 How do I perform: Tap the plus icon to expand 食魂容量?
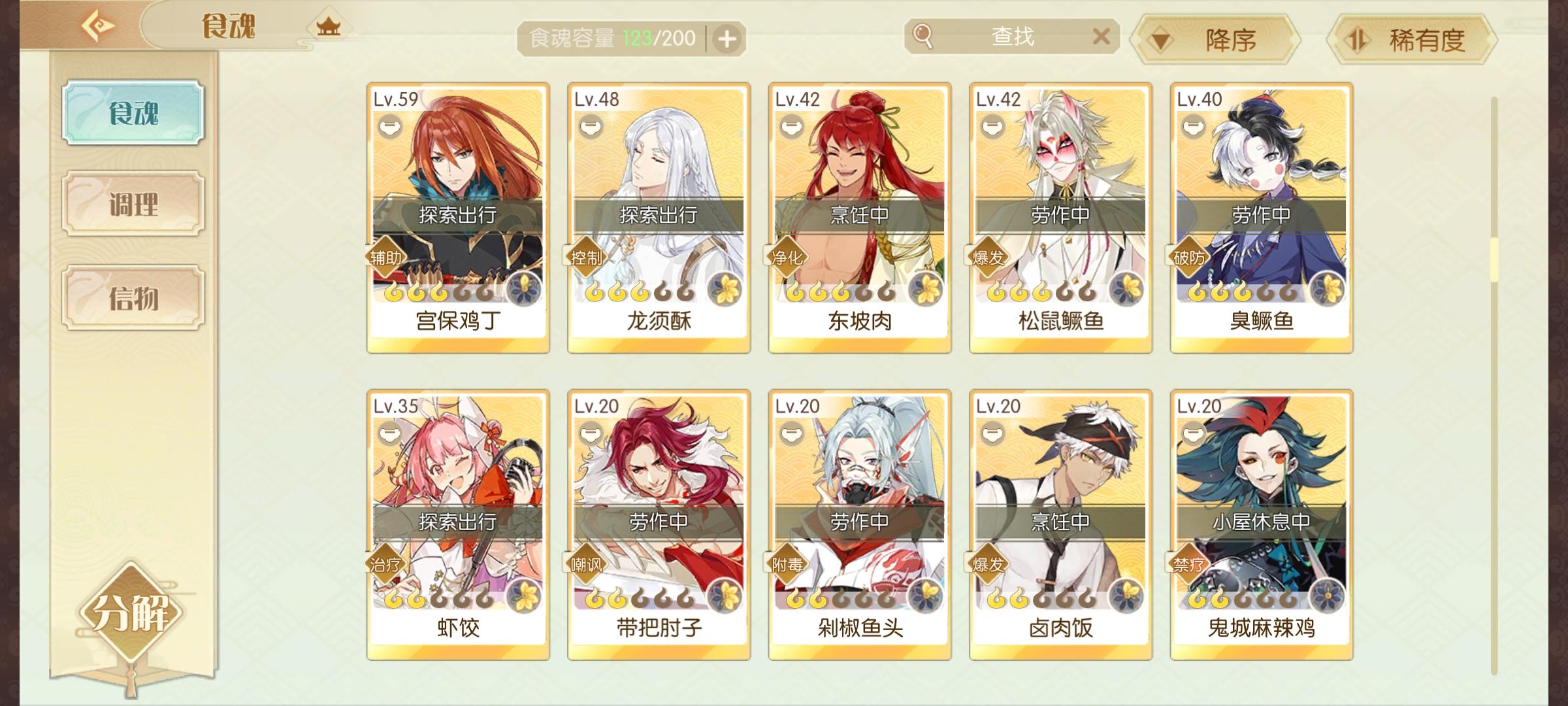727,39
